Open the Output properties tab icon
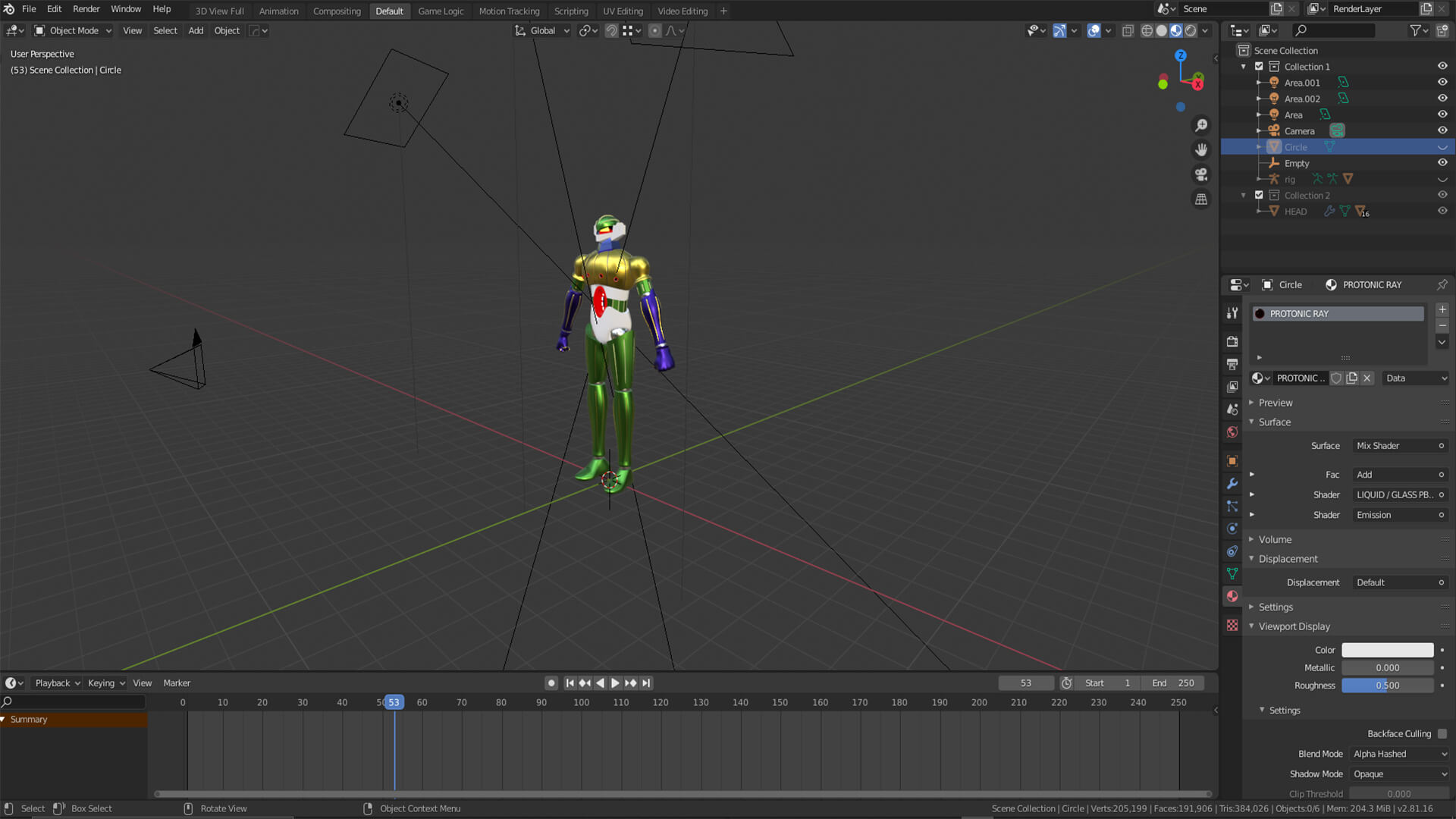 (x=1232, y=364)
